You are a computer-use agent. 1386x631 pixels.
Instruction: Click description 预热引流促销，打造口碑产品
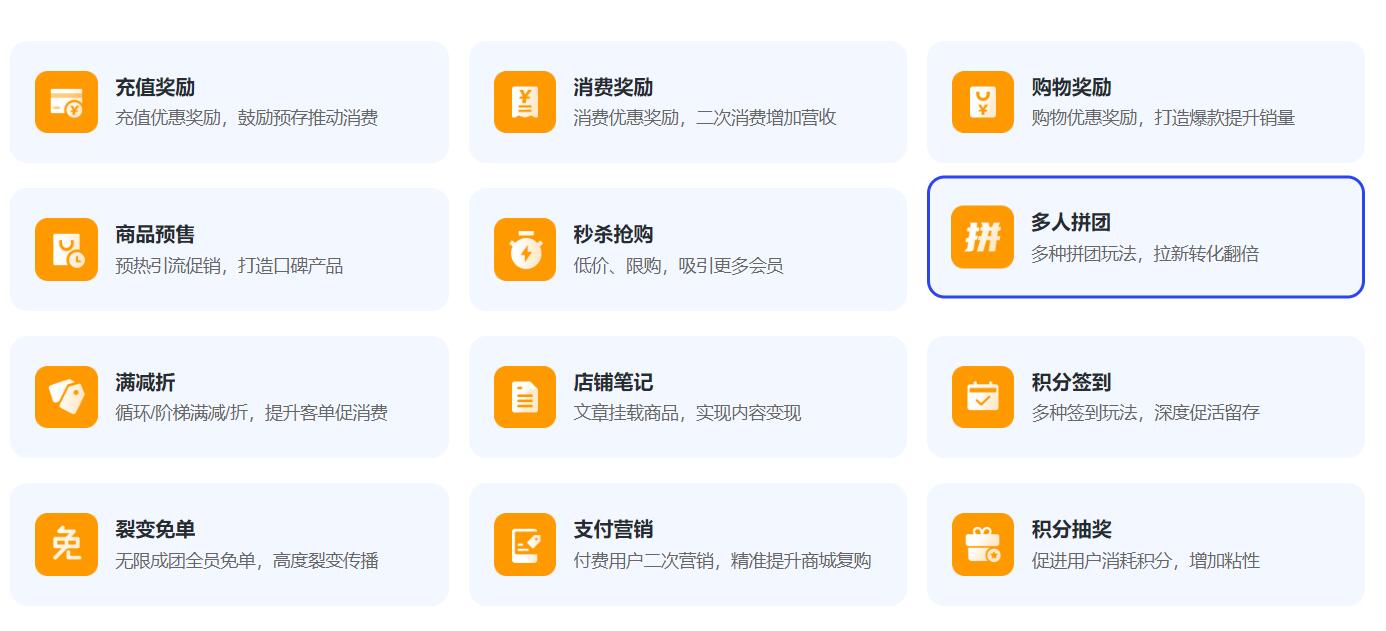click(x=229, y=266)
